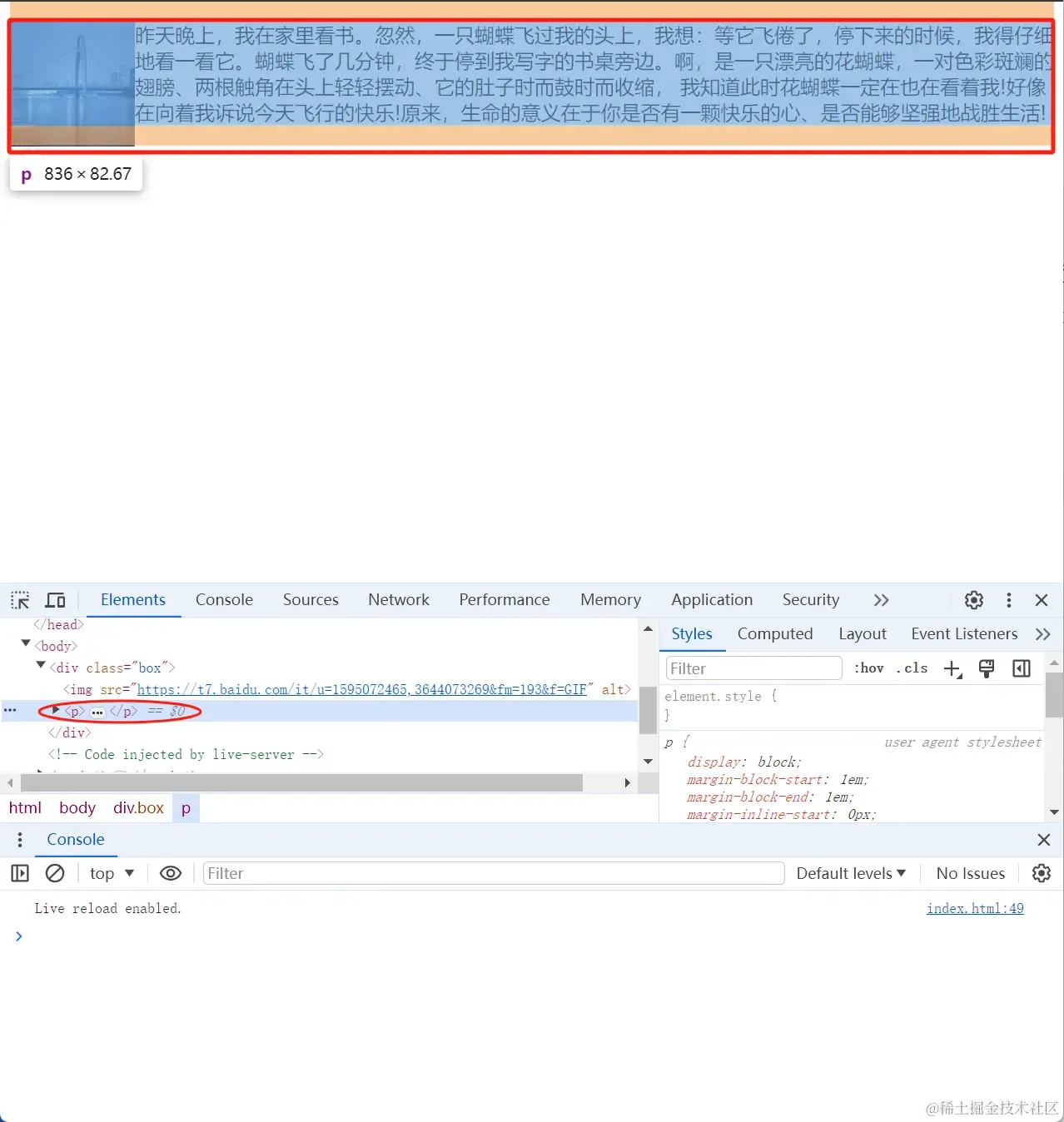Open the top JavaScript context dropdown
1064x1122 pixels.
click(x=112, y=873)
